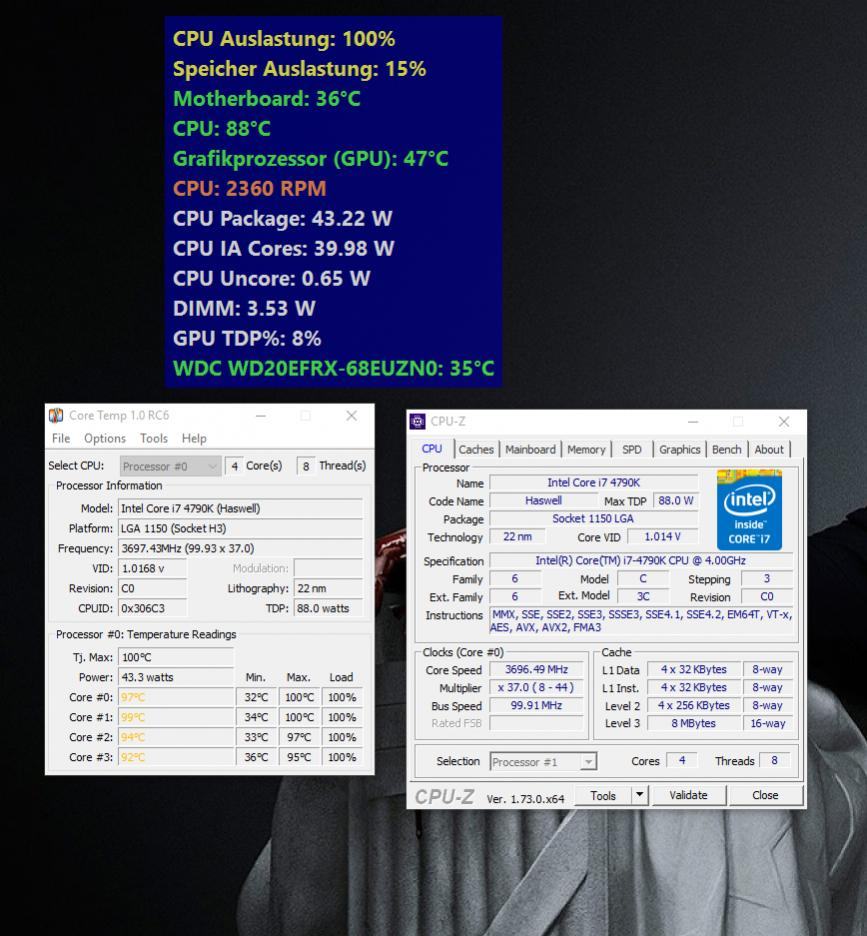This screenshot has width=867, height=936.
Task: Click the Multiplier value 'x 37.0 ( 8 - 44 )'
Action: [x=536, y=688]
